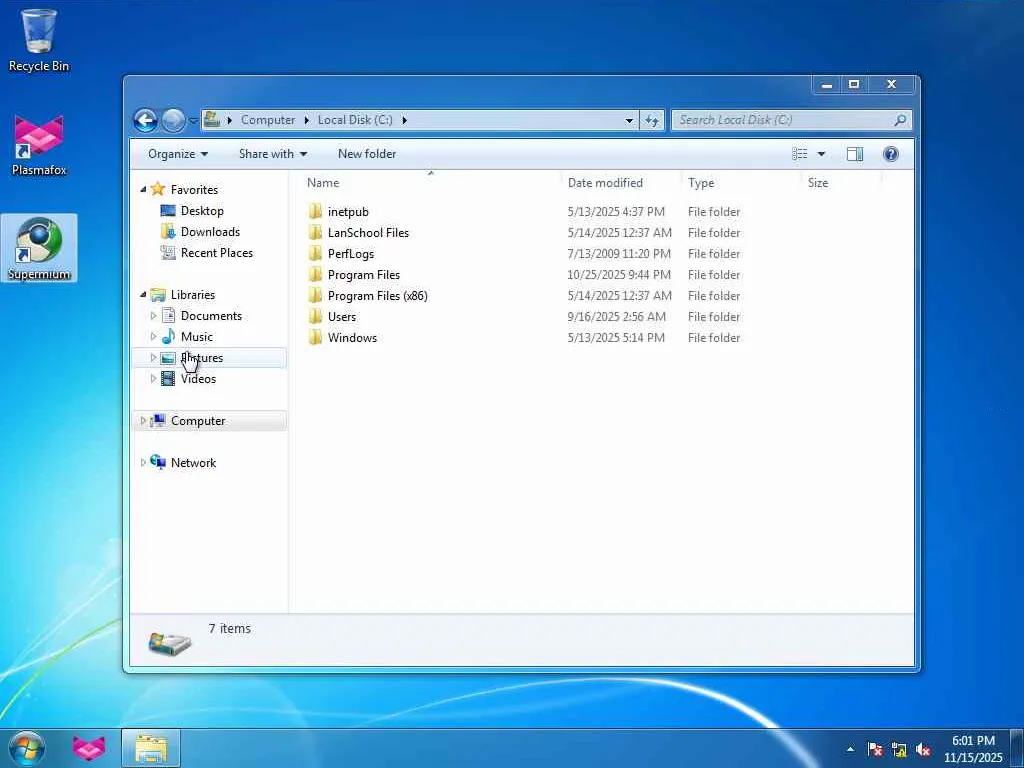Select the inetpub folder icon
Image resolution: width=1024 pixels, height=768 pixels.
(315, 211)
